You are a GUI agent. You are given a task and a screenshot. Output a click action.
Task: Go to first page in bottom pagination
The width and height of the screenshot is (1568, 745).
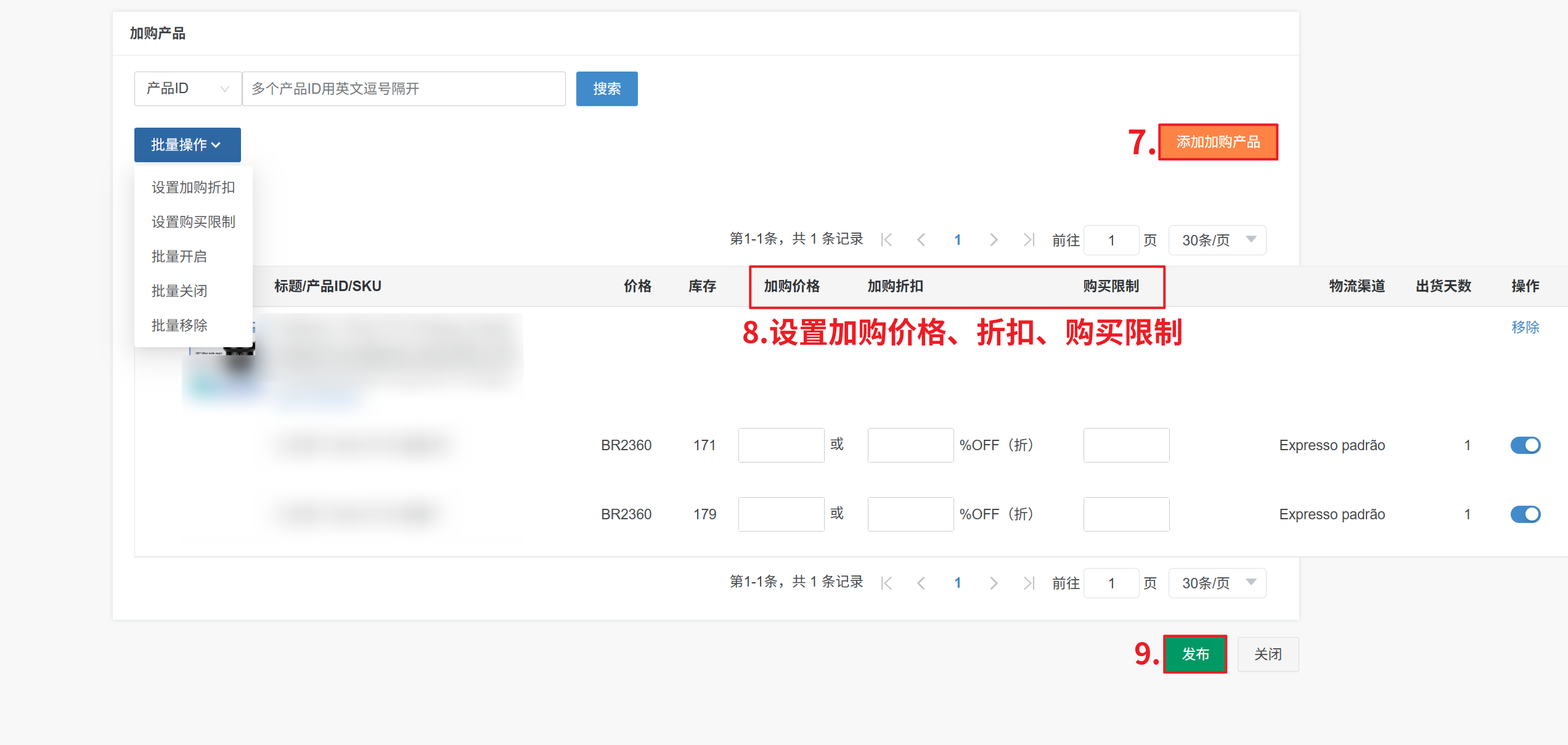tap(887, 583)
